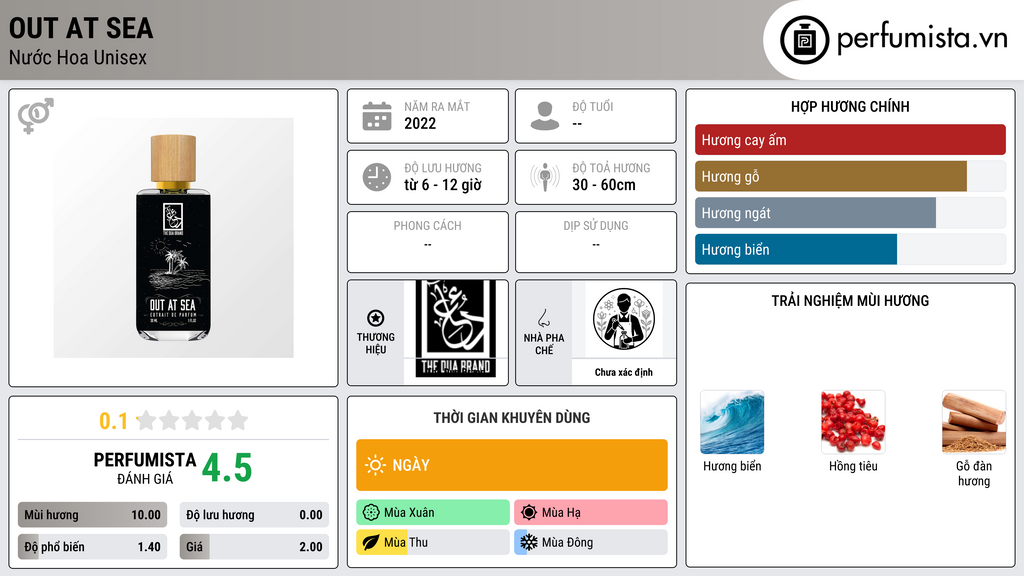The image size is (1024, 576).
Task: Click the calendar icon beside Năm ra mắt
Action: [377, 116]
